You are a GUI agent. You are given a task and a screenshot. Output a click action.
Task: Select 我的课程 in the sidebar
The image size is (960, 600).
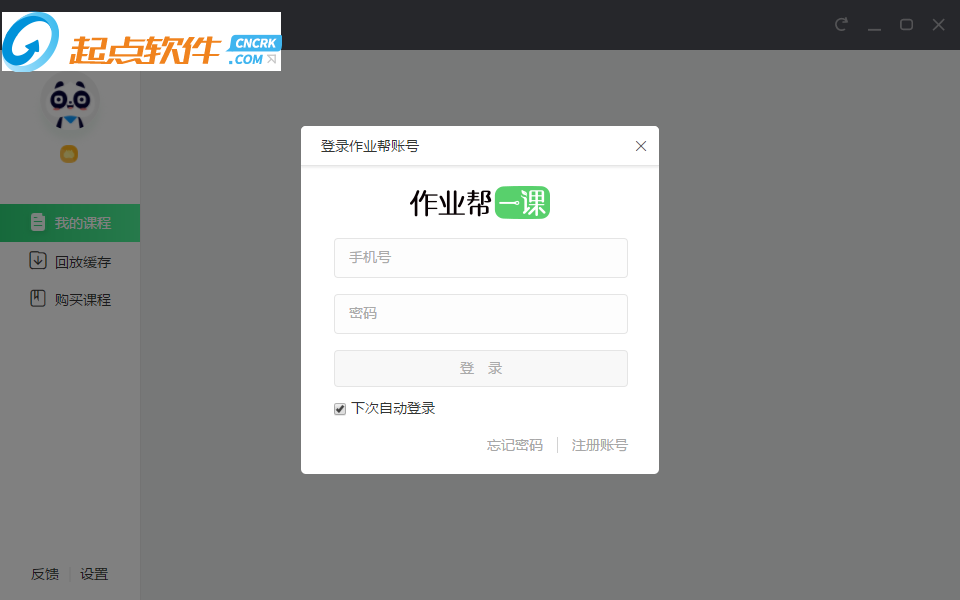(70, 223)
